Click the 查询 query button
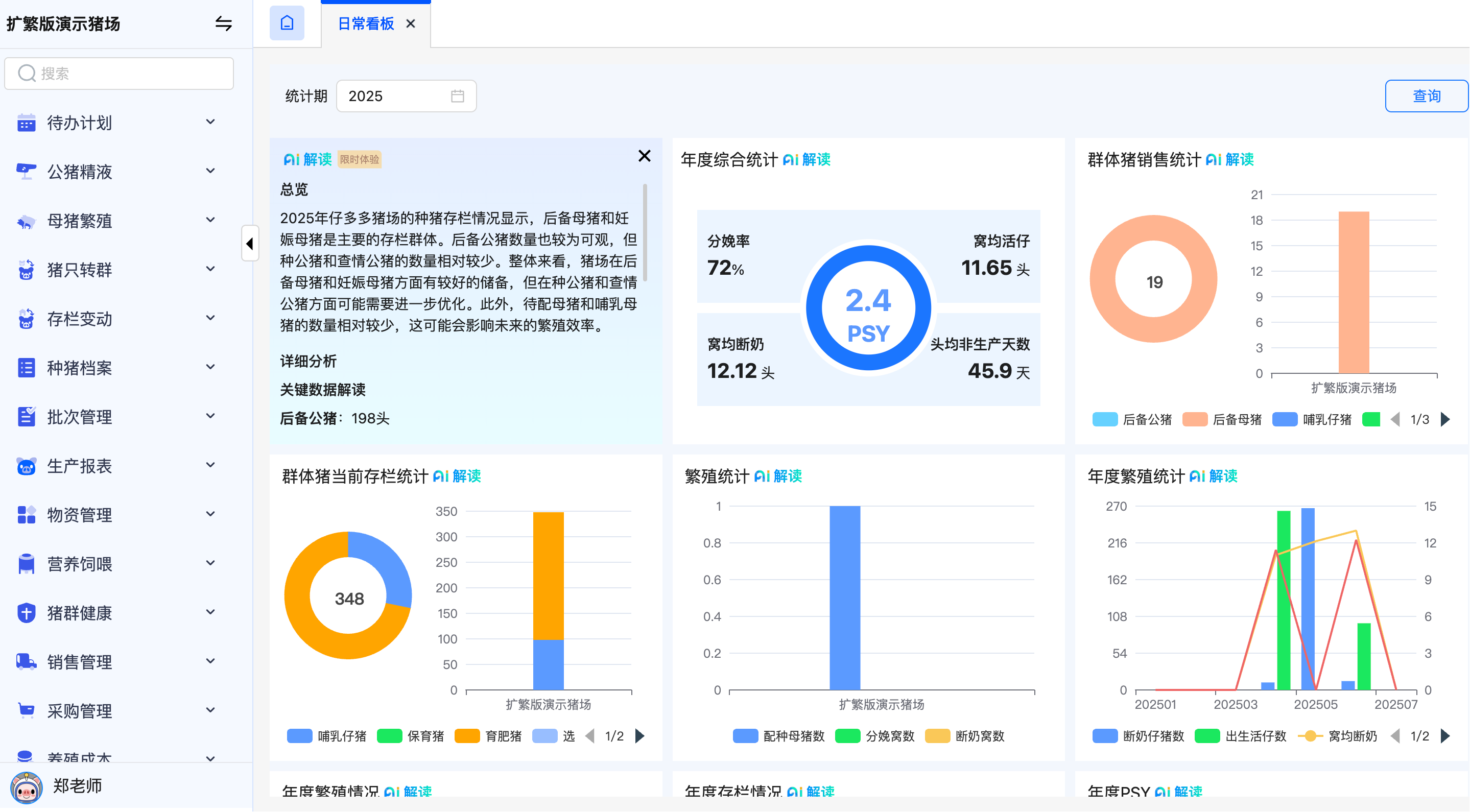 pos(1426,95)
